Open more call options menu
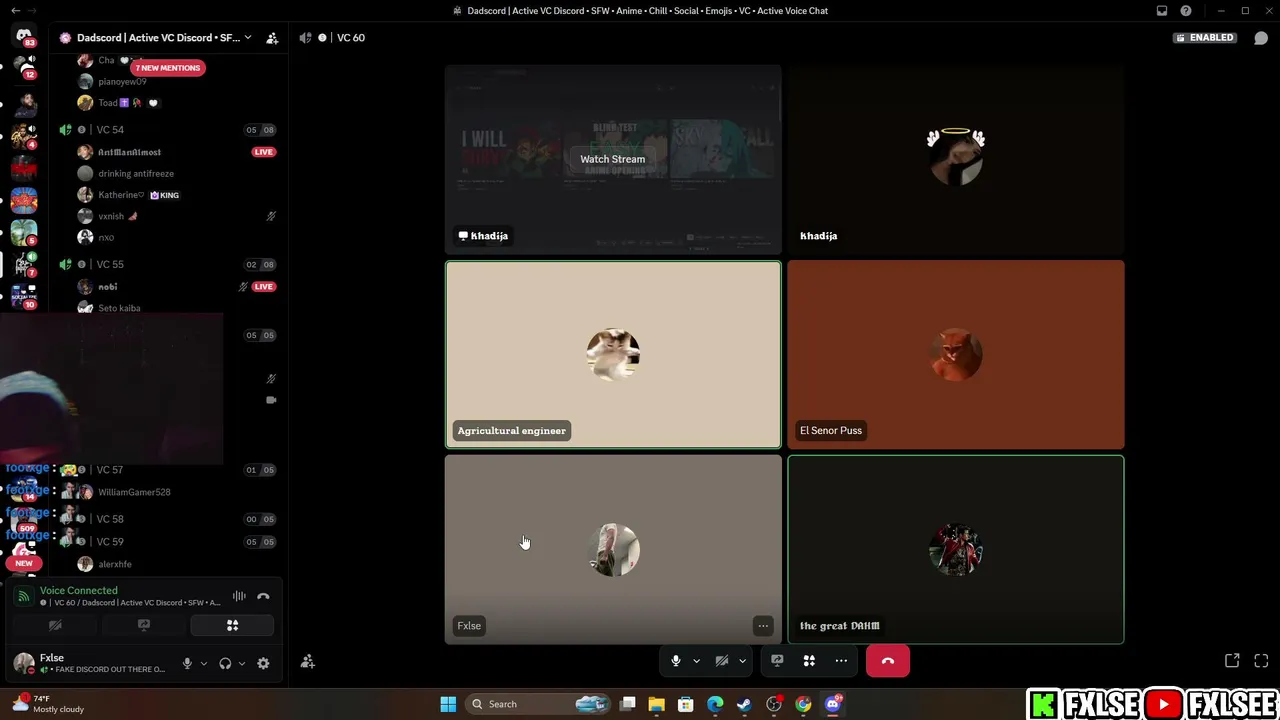Screen dimensions: 1280x720 841,661
